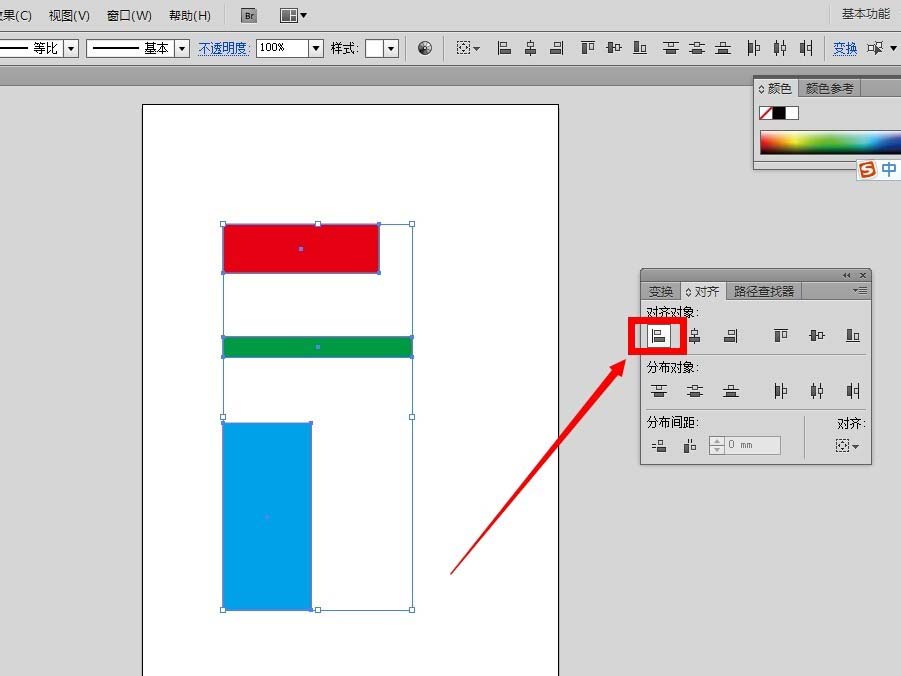Click horizontal distribute right in control bar
The height and width of the screenshot is (676, 901).
806,48
